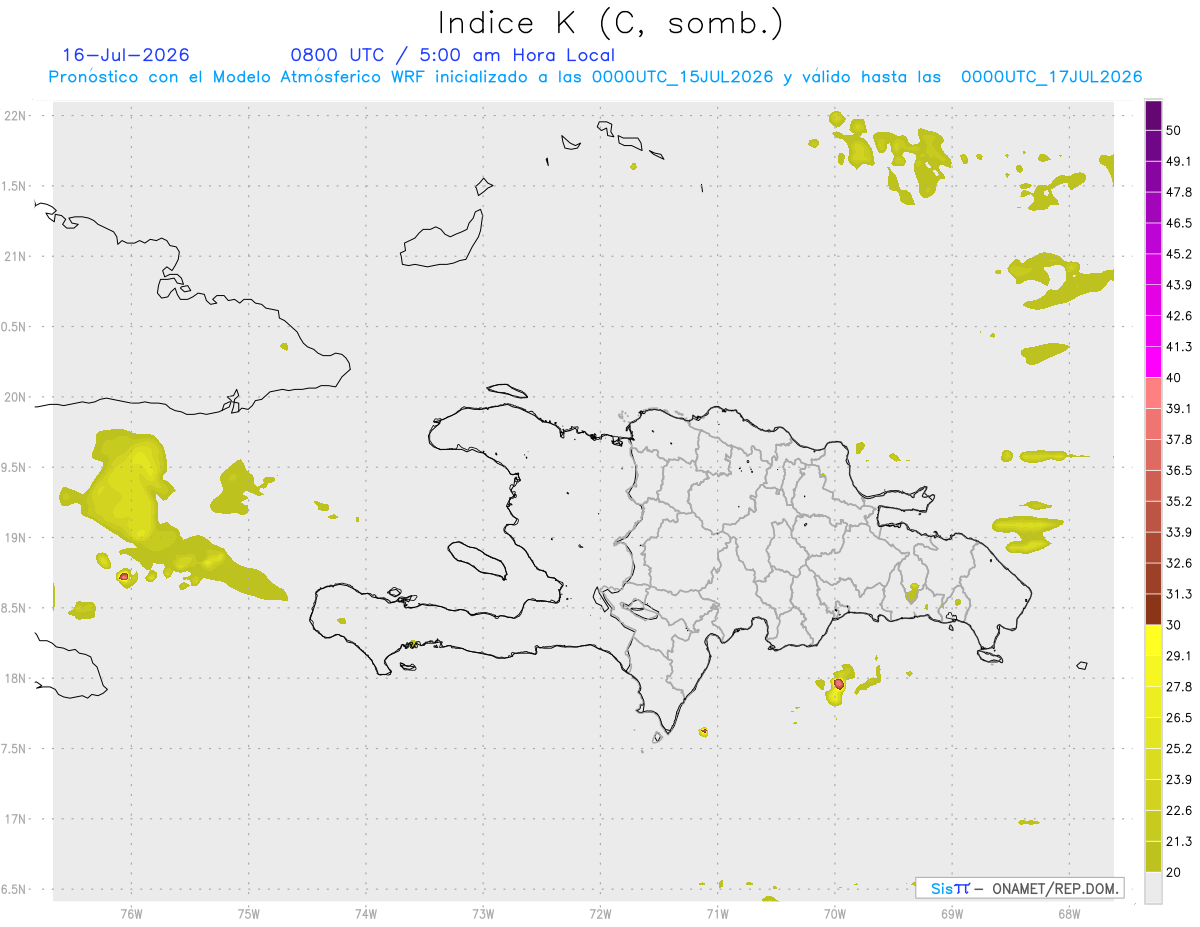Click the '21N' latitude label
1200x927 pixels.
[17, 257]
